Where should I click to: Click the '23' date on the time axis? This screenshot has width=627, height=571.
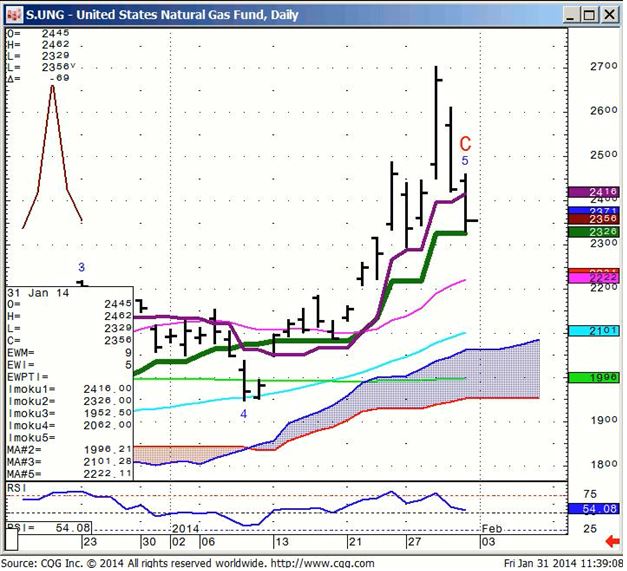90,542
